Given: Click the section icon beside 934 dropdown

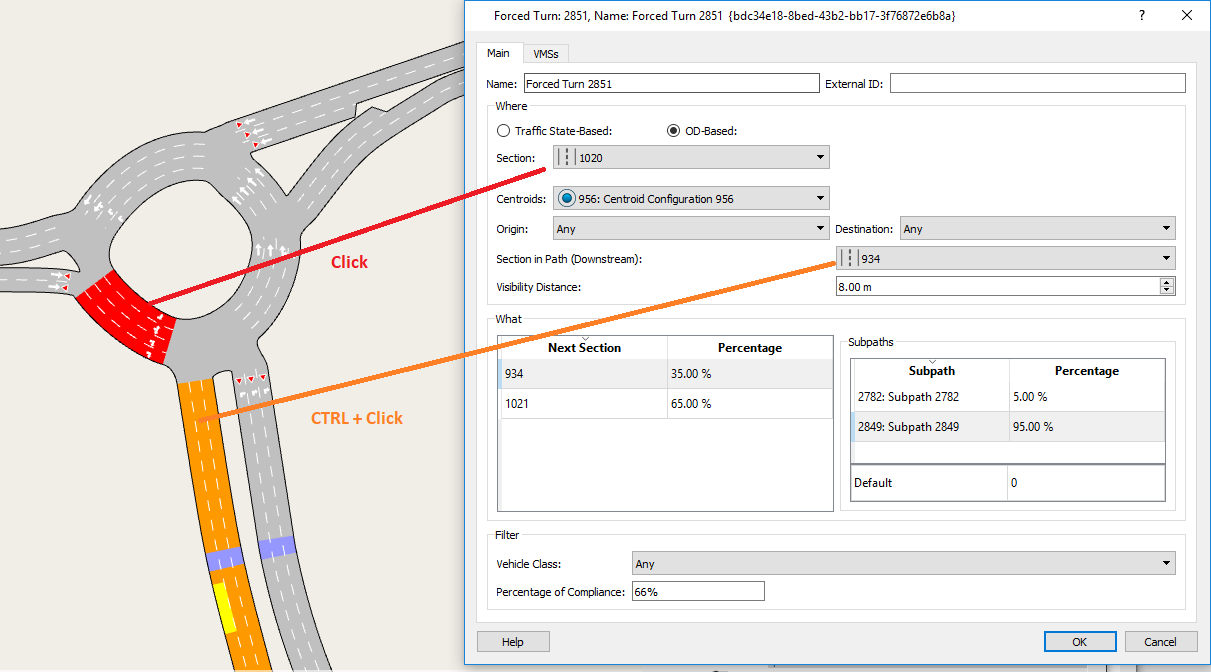Looking at the screenshot, I should [848, 259].
